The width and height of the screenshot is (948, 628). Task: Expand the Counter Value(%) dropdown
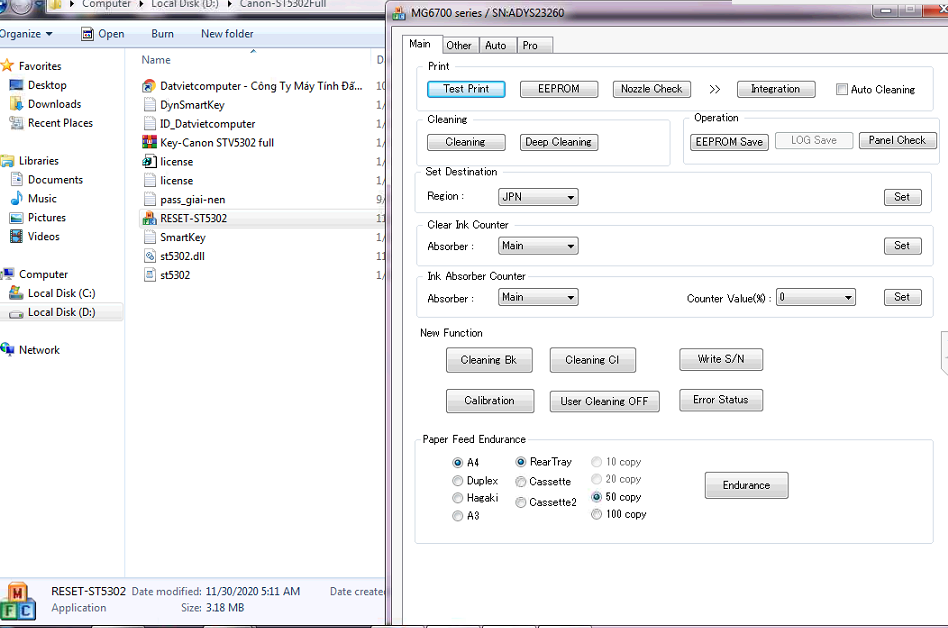pyautogui.click(x=816, y=297)
